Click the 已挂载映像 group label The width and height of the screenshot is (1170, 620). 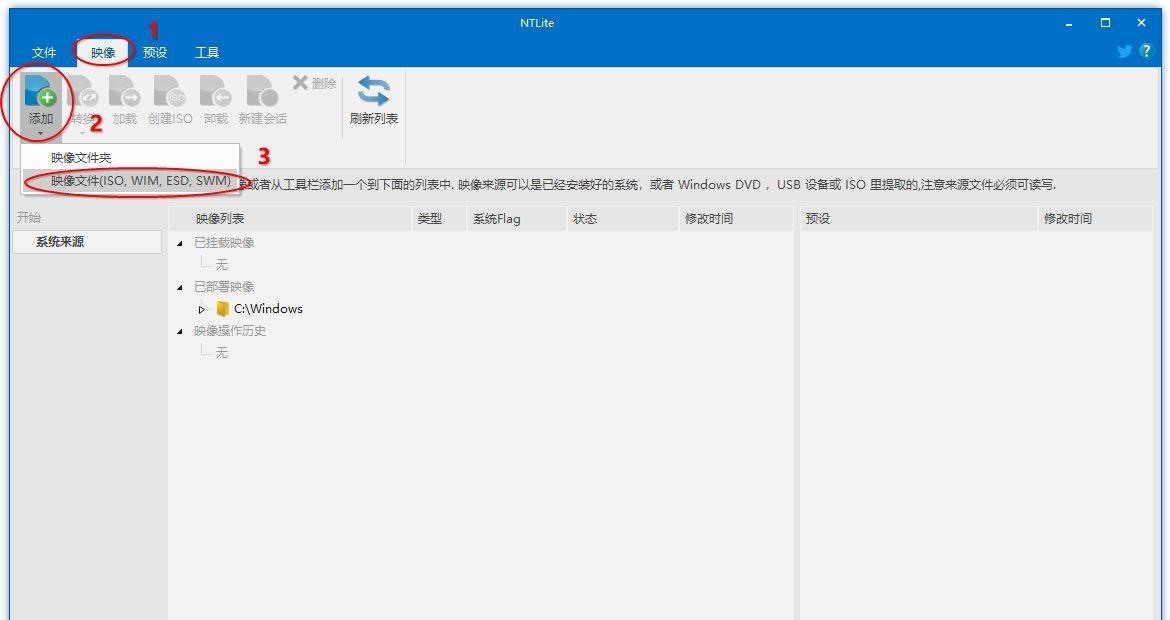[224, 242]
